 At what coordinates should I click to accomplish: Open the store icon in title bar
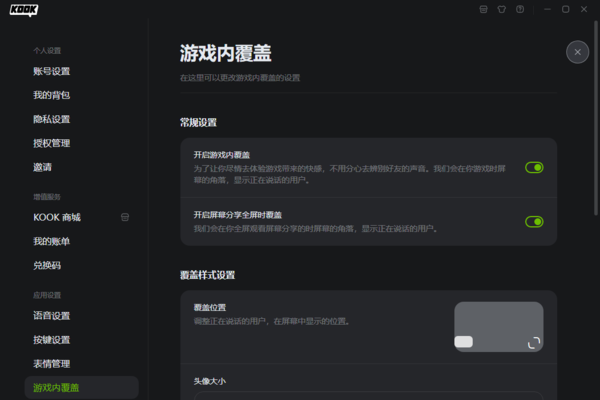click(x=484, y=9)
